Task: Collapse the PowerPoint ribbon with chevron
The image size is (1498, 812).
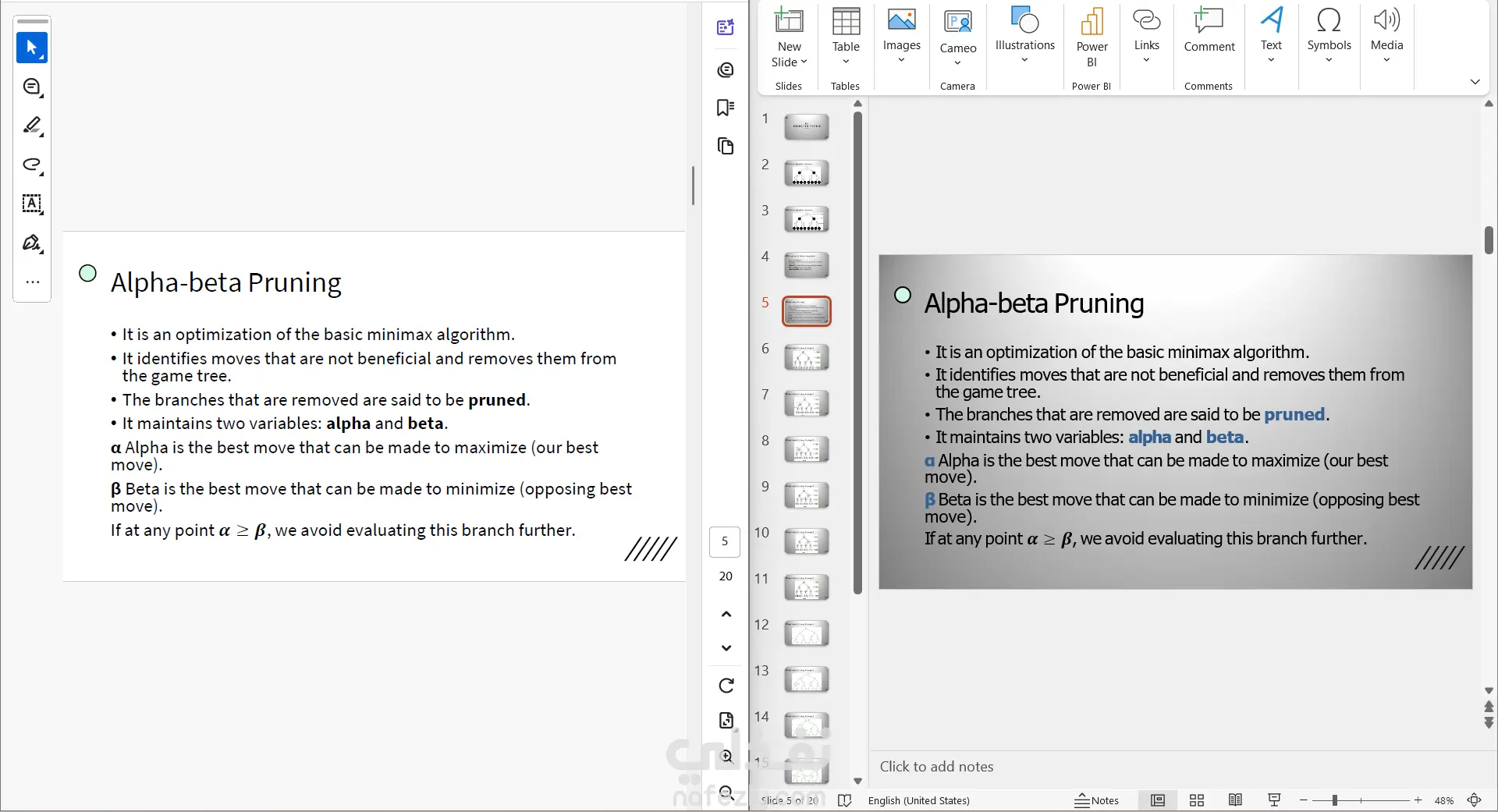Action: 1475,82
